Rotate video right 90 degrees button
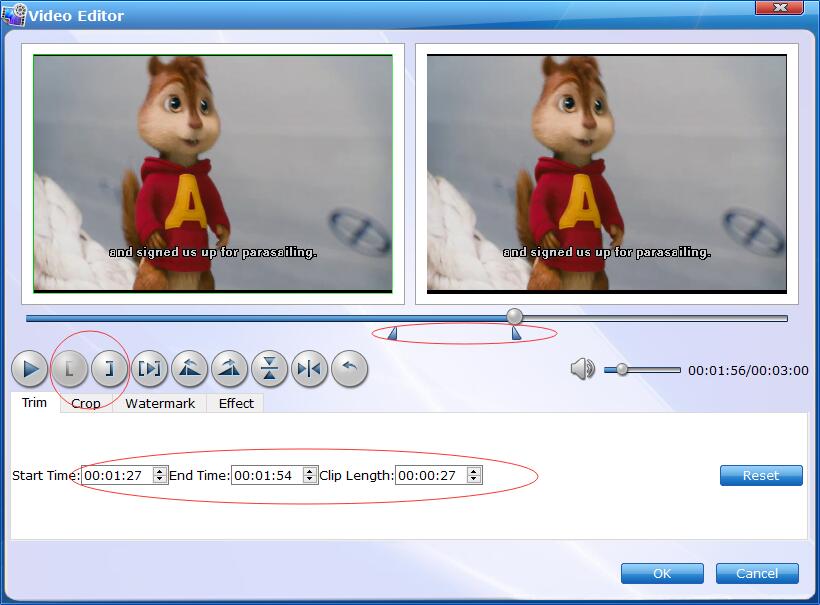The height and width of the screenshot is (605, 820). (x=230, y=369)
